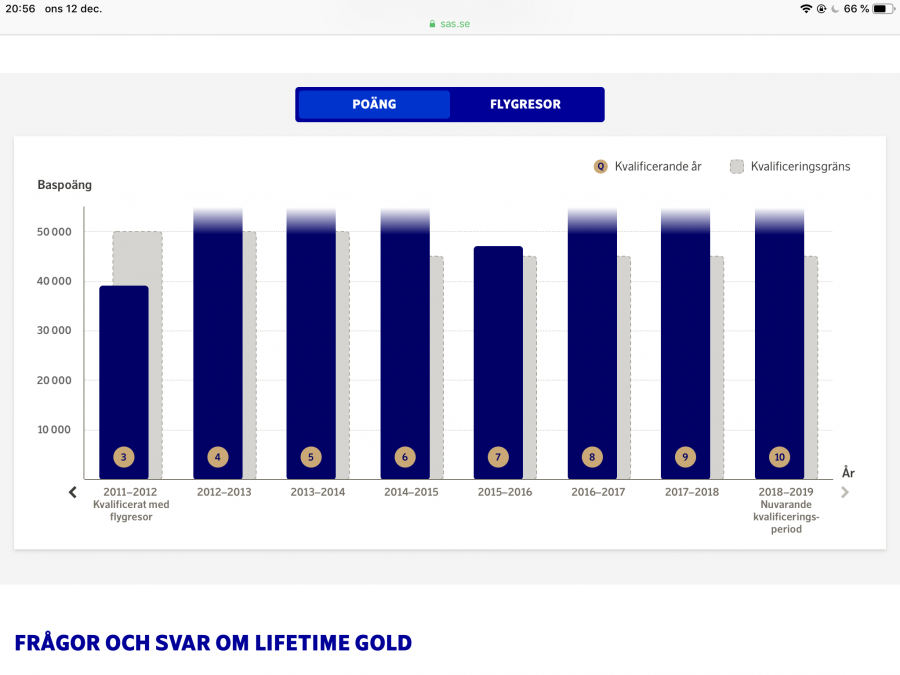Tap the sas.se address bar

449,23
